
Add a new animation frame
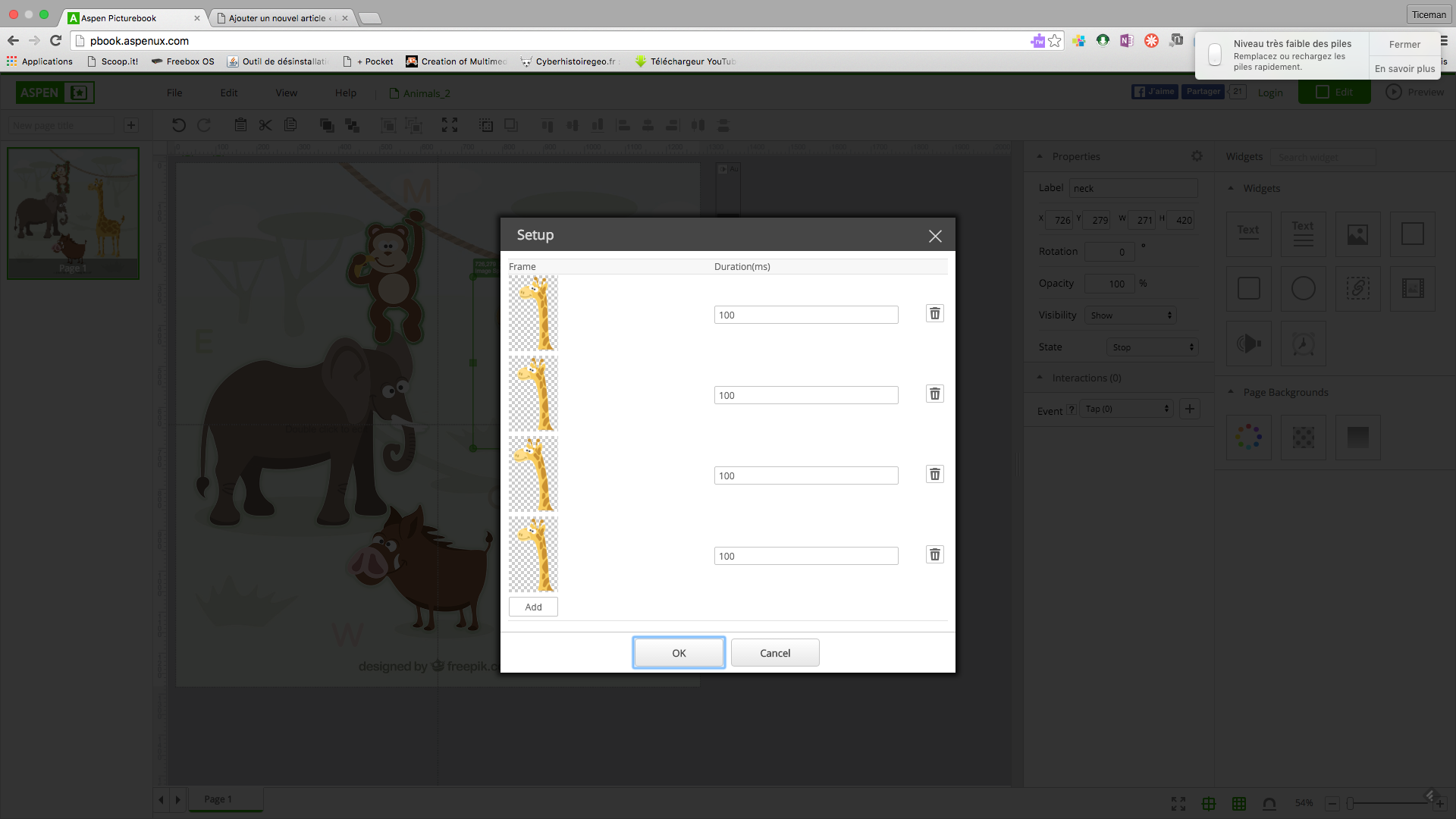coord(533,607)
